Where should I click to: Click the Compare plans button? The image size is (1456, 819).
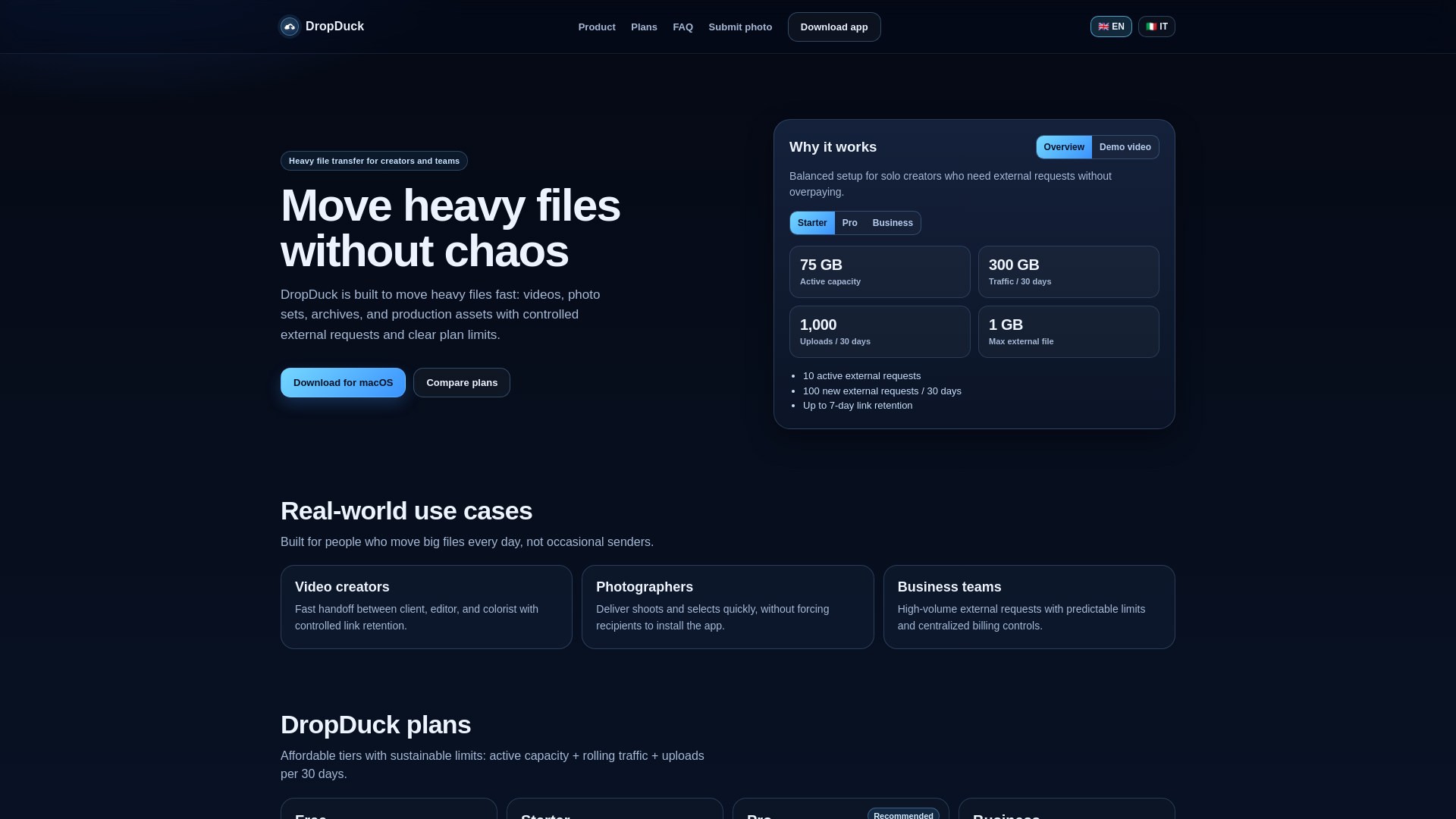pyautogui.click(x=462, y=383)
